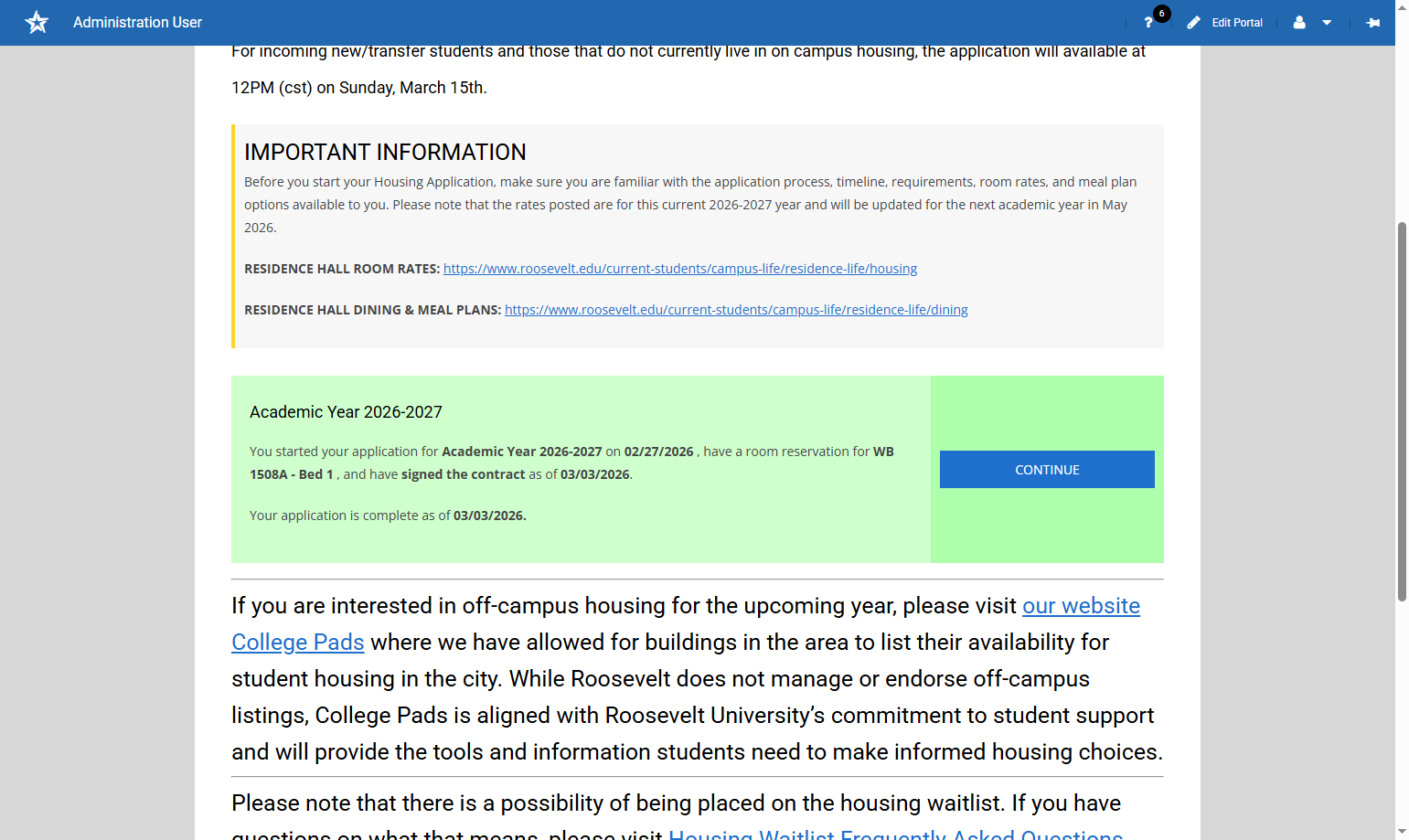This screenshot has height=840, width=1409.
Task: Click the IMPORTANT INFORMATION heading
Action: (x=385, y=152)
